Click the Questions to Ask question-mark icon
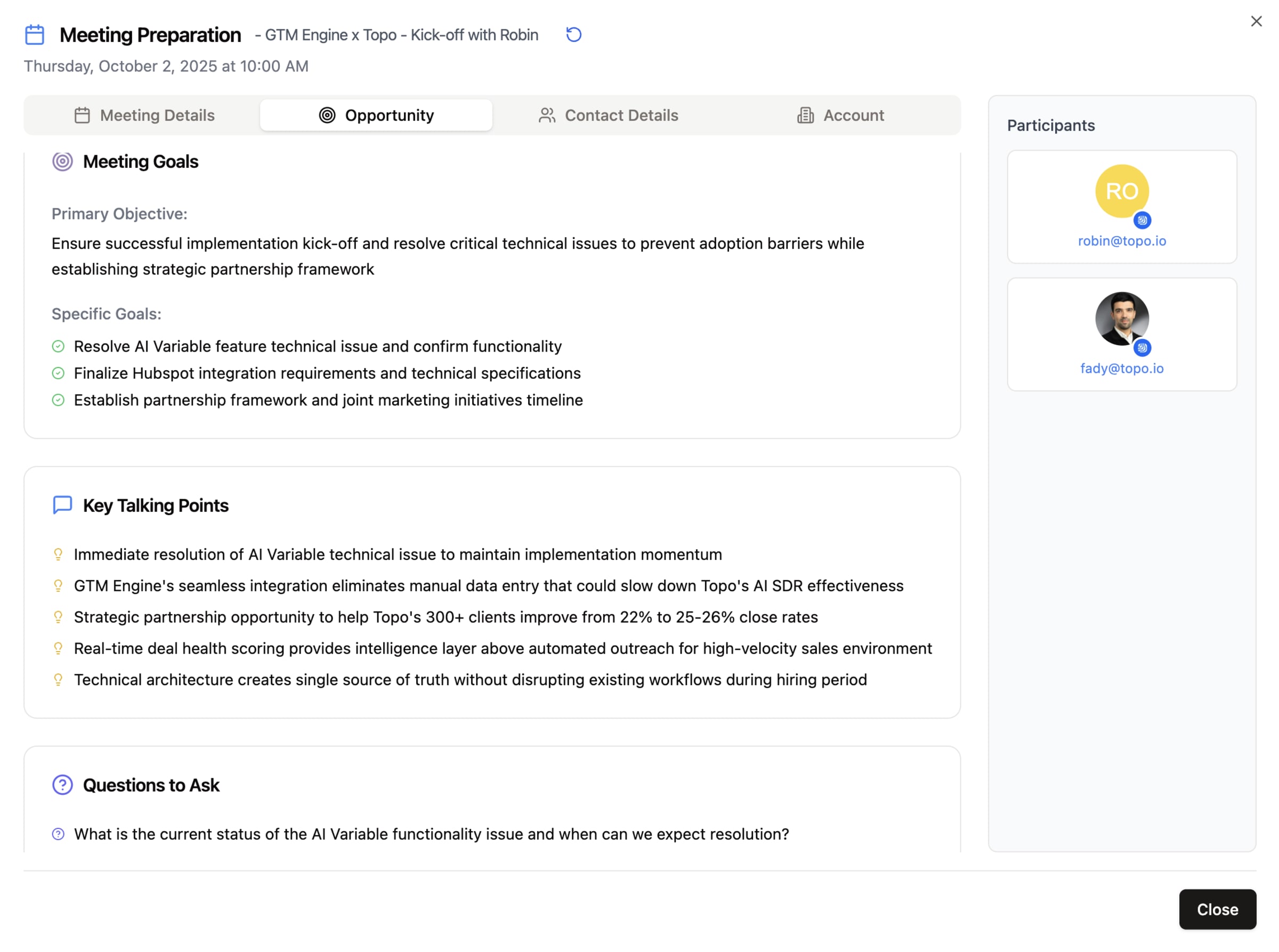This screenshot has width=1279, height=952. tap(62, 784)
